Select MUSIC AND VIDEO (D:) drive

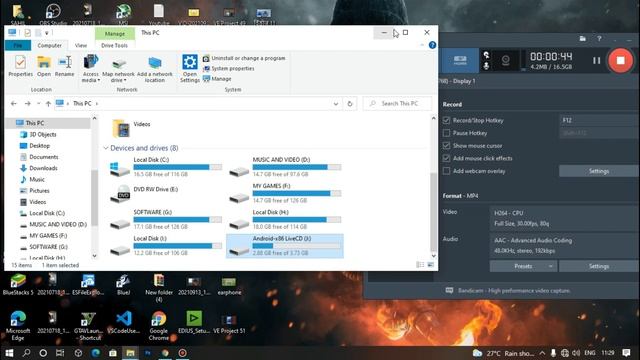pyautogui.click(x=284, y=167)
